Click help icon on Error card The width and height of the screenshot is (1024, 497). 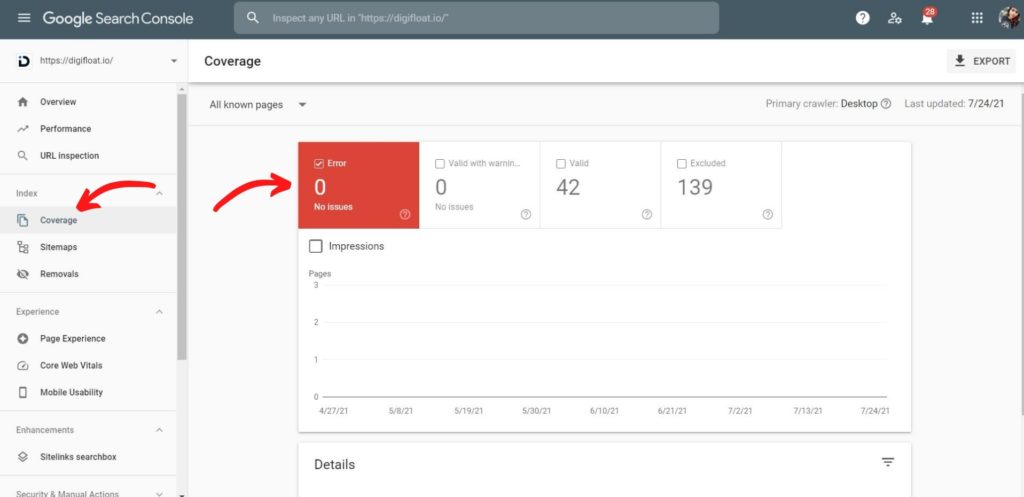click(405, 214)
